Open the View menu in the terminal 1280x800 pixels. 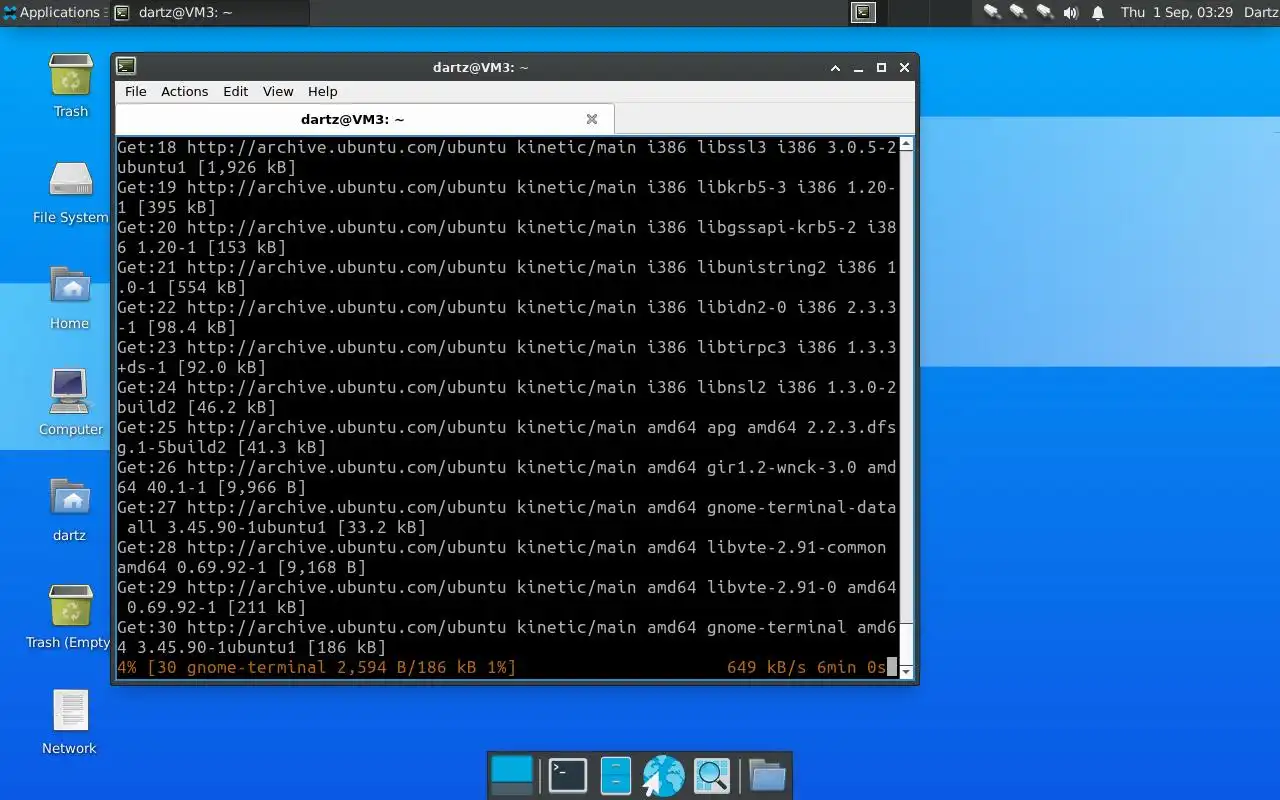coord(278,91)
